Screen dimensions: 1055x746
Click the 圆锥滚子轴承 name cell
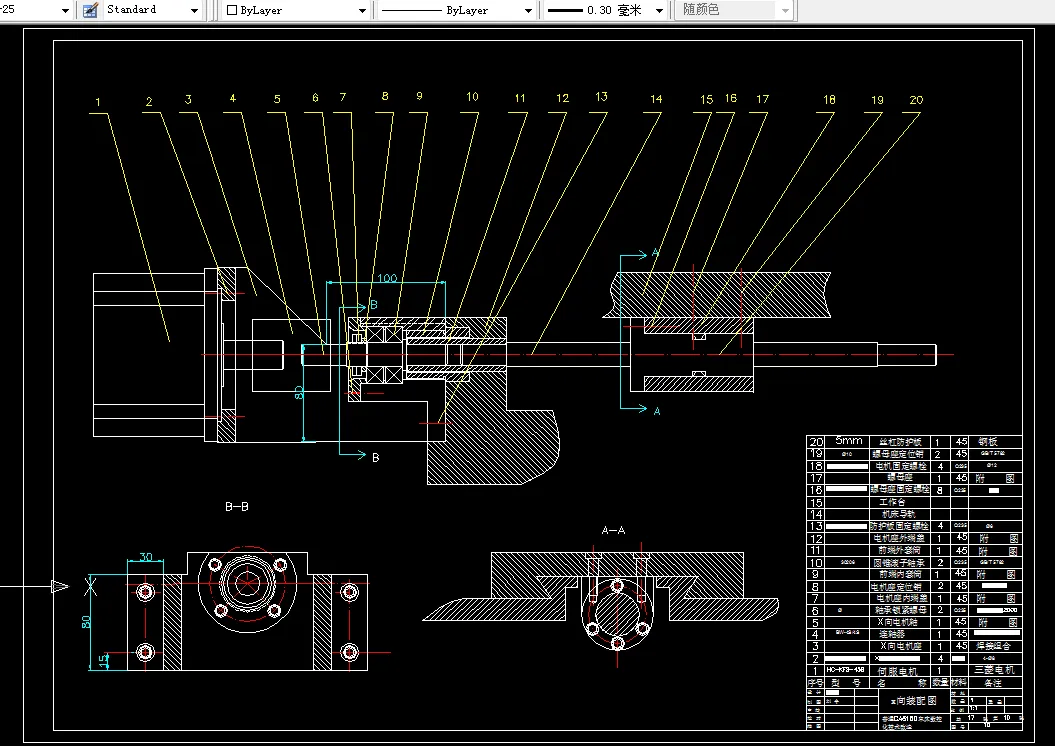click(x=899, y=562)
